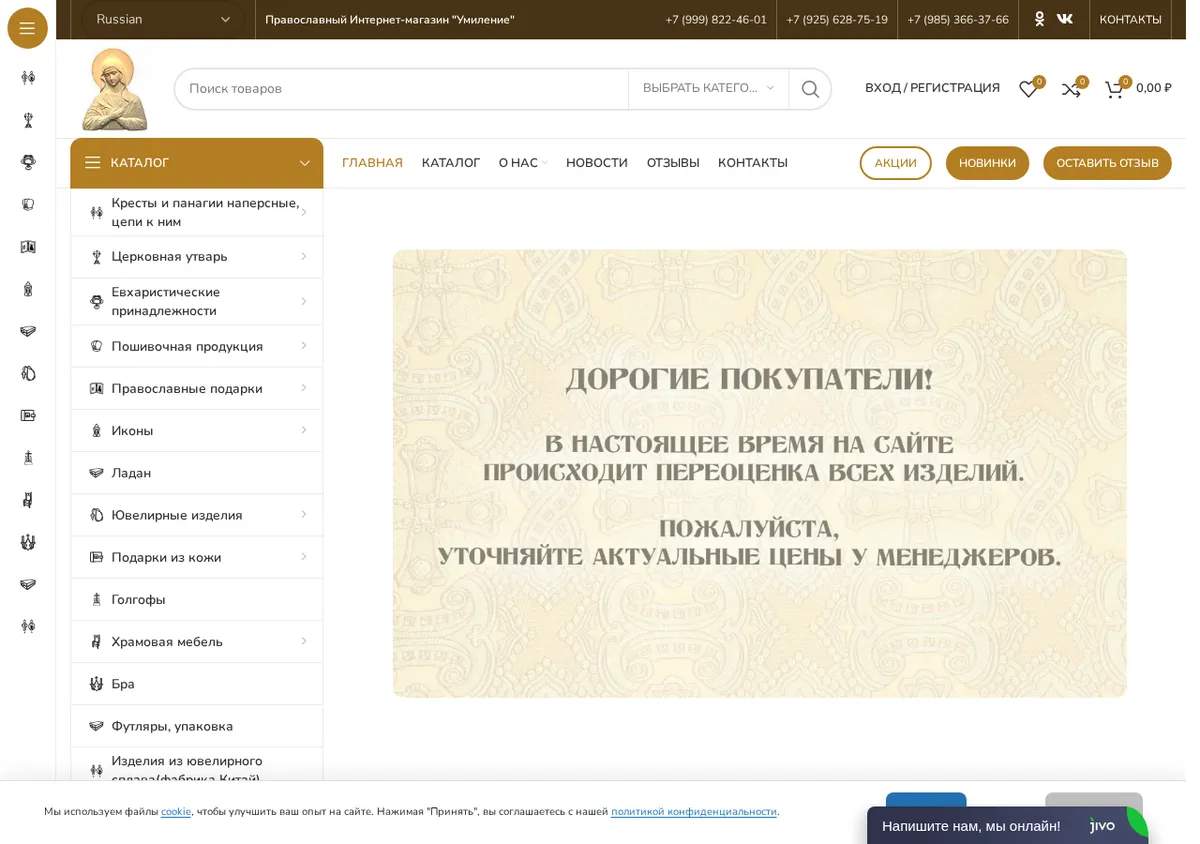Open the Odnoklassniki social icon
The height and width of the screenshot is (844, 1200).
pyautogui.click(x=1039, y=19)
